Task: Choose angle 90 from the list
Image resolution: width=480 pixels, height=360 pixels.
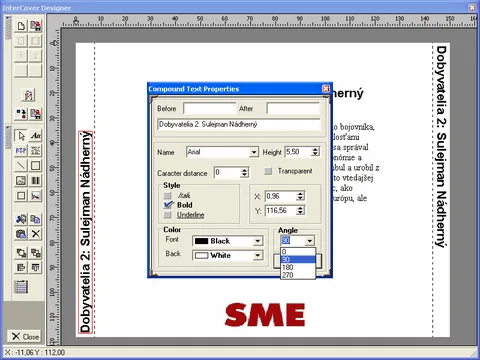Action: 298,259
